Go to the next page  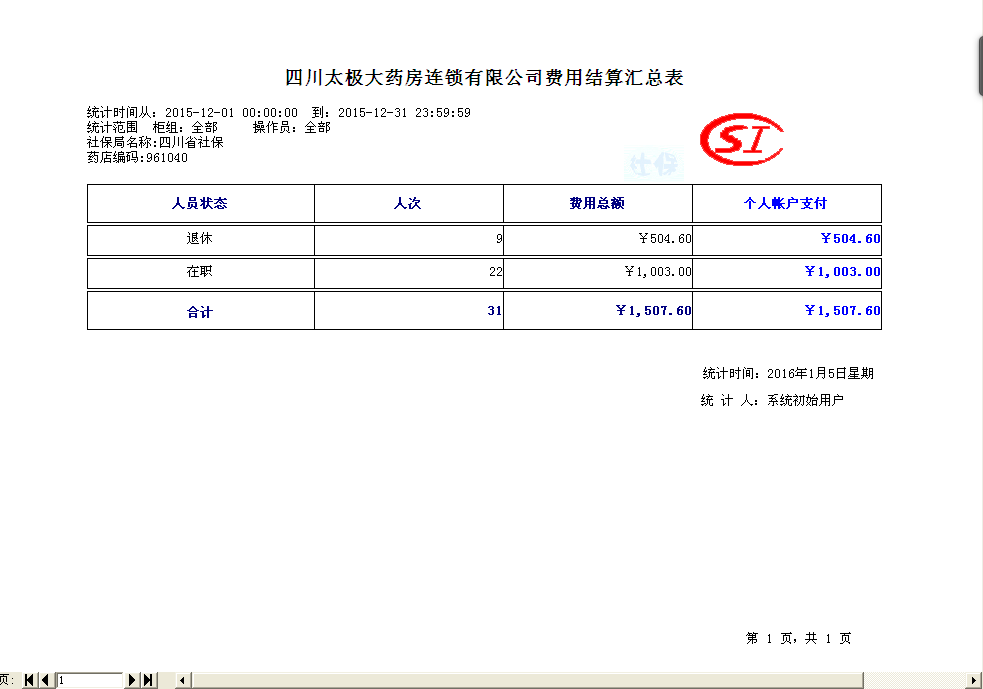point(132,680)
